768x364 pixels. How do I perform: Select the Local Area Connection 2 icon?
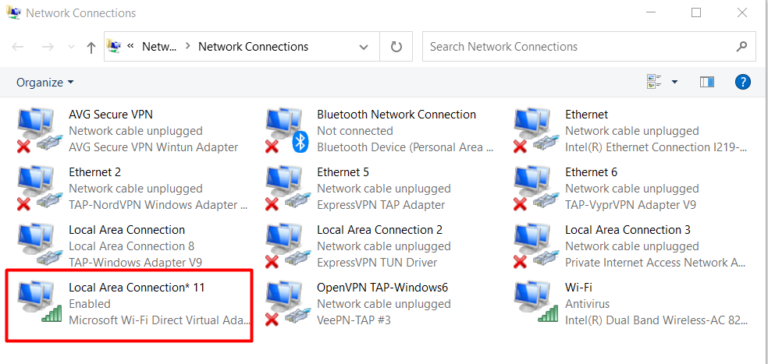coord(288,246)
